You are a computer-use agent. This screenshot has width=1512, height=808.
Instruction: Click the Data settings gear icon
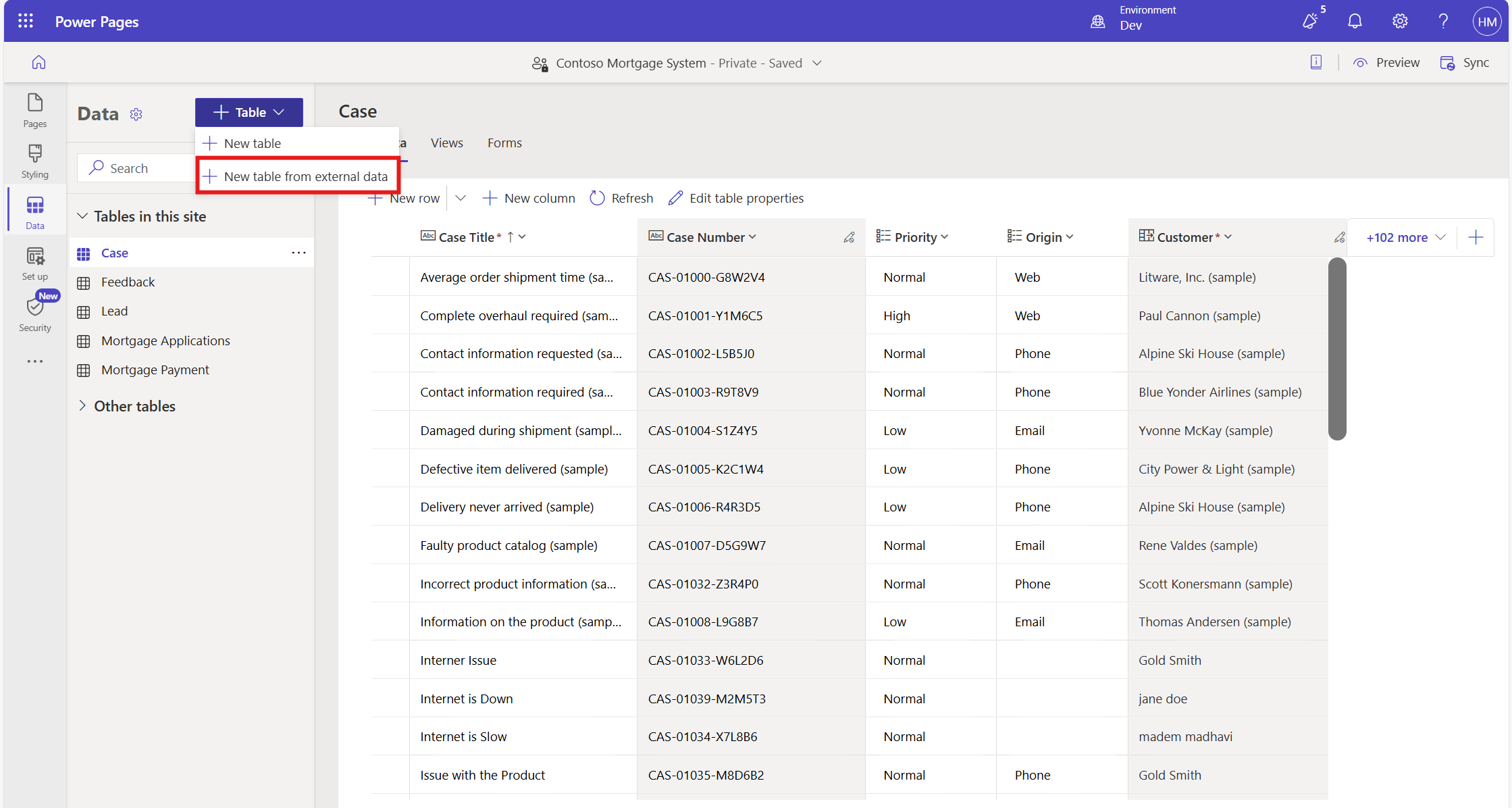(x=136, y=114)
